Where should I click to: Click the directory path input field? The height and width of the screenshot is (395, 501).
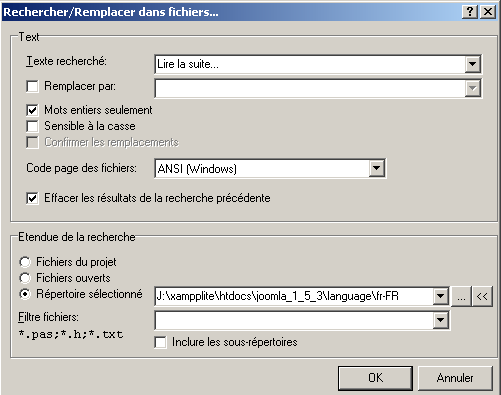(294, 296)
